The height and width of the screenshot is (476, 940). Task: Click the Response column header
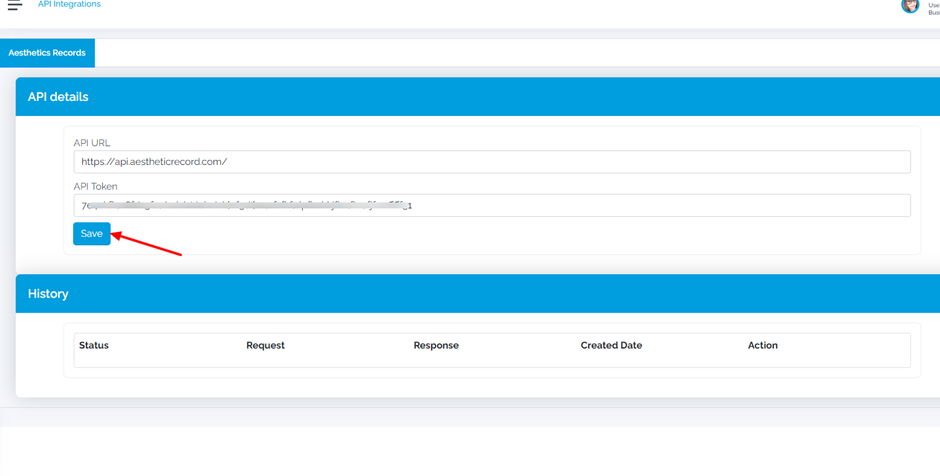(x=436, y=345)
